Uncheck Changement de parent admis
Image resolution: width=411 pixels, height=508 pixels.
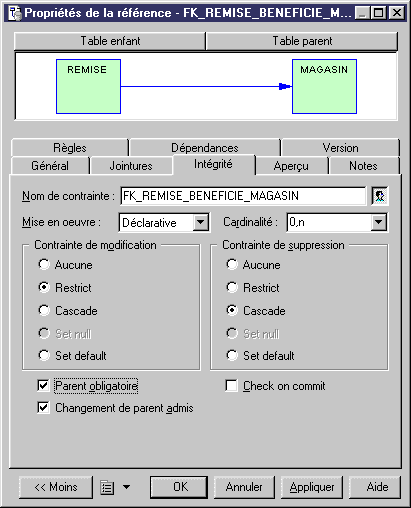(43, 408)
